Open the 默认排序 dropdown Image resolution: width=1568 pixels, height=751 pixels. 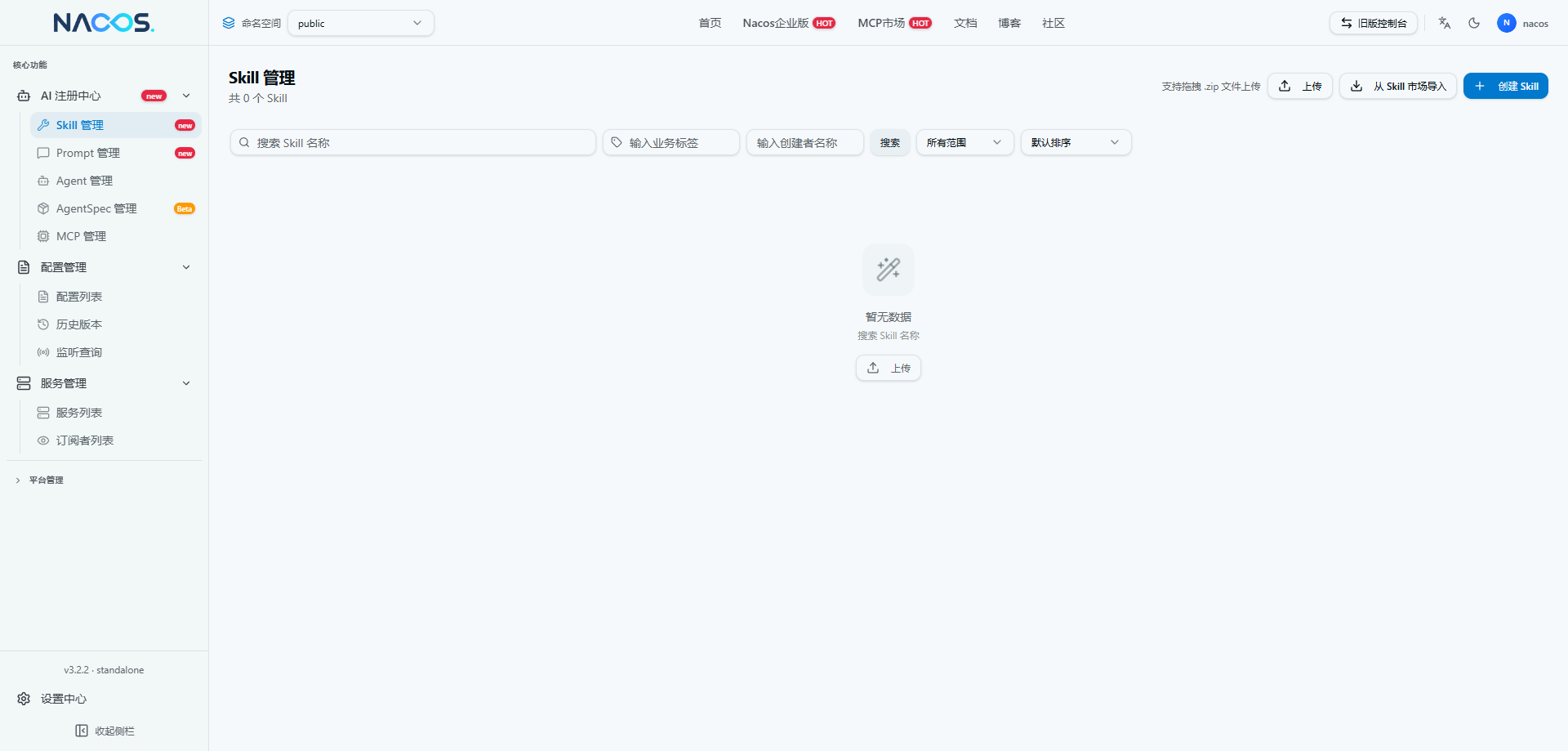click(1076, 142)
